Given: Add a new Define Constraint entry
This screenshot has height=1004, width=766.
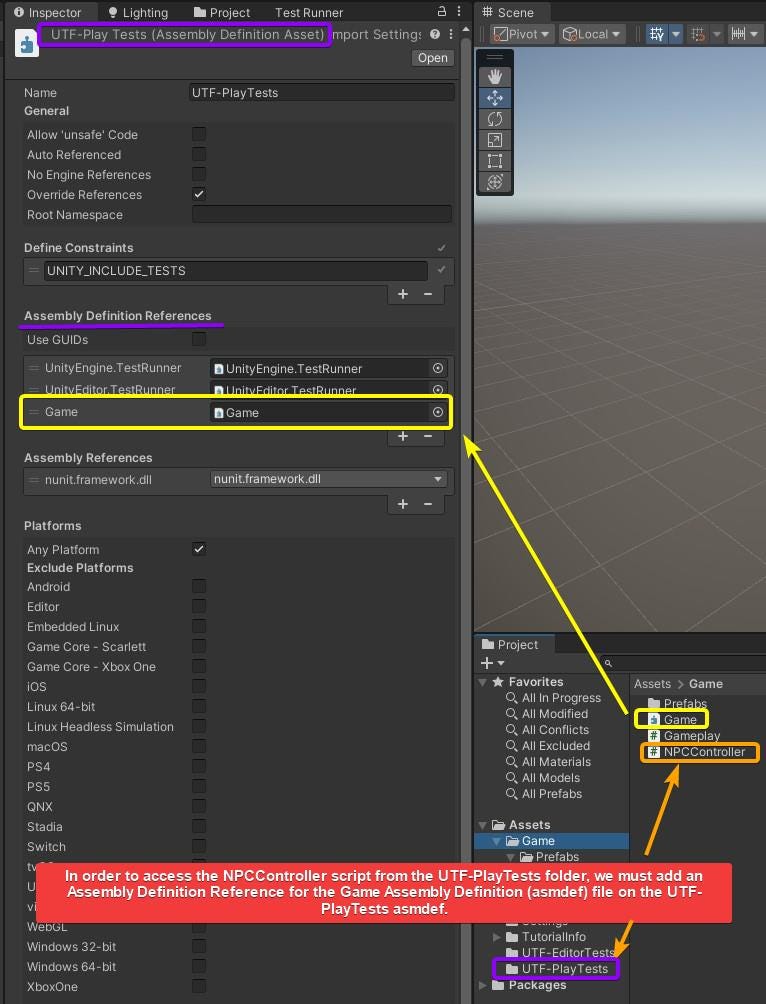Looking at the screenshot, I should pos(403,294).
